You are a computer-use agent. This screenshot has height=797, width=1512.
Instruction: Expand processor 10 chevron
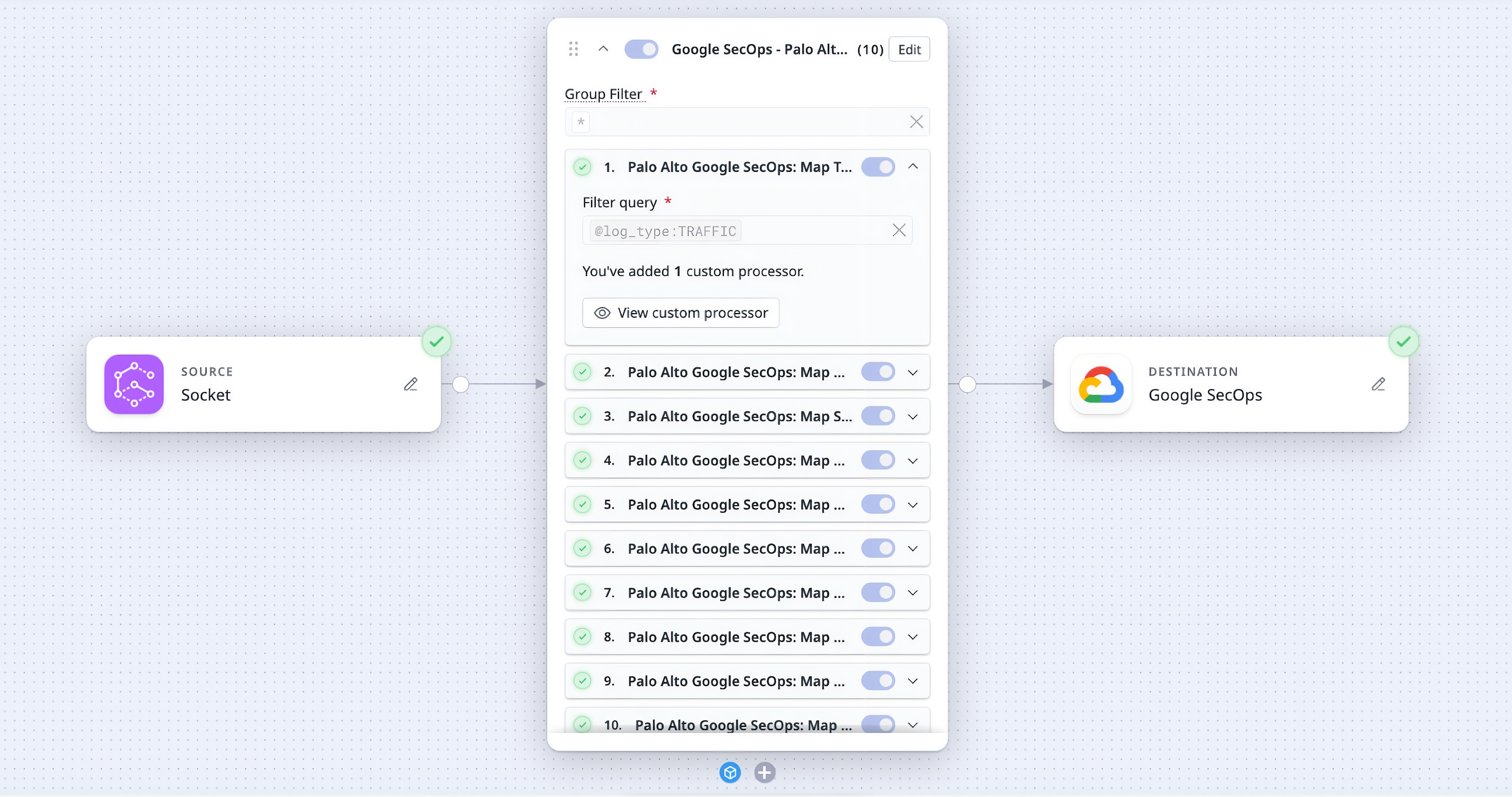913,725
